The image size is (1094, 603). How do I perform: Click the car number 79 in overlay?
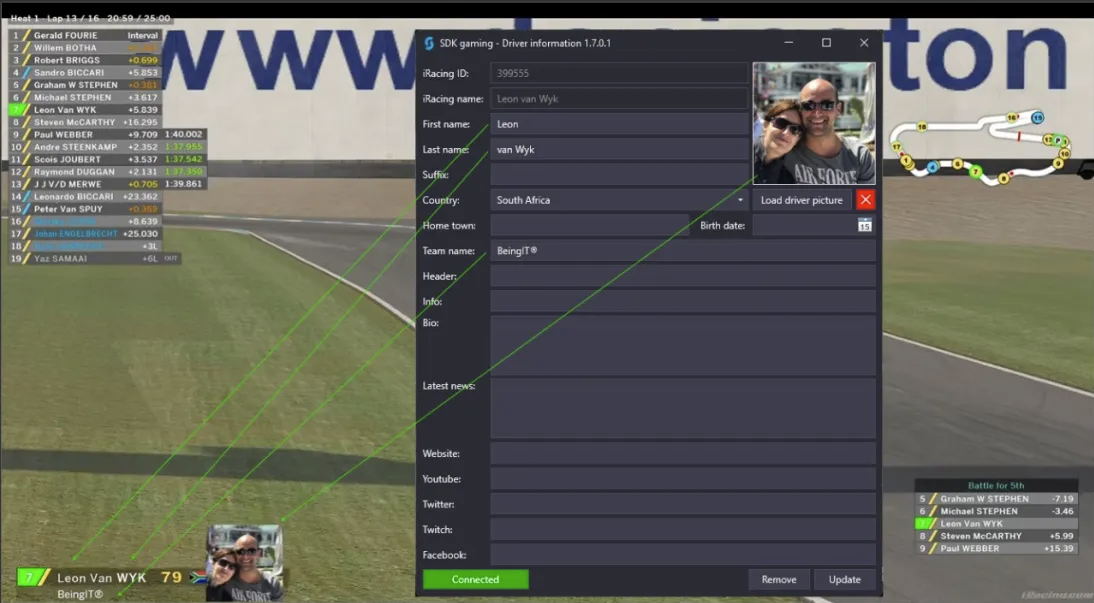point(171,577)
